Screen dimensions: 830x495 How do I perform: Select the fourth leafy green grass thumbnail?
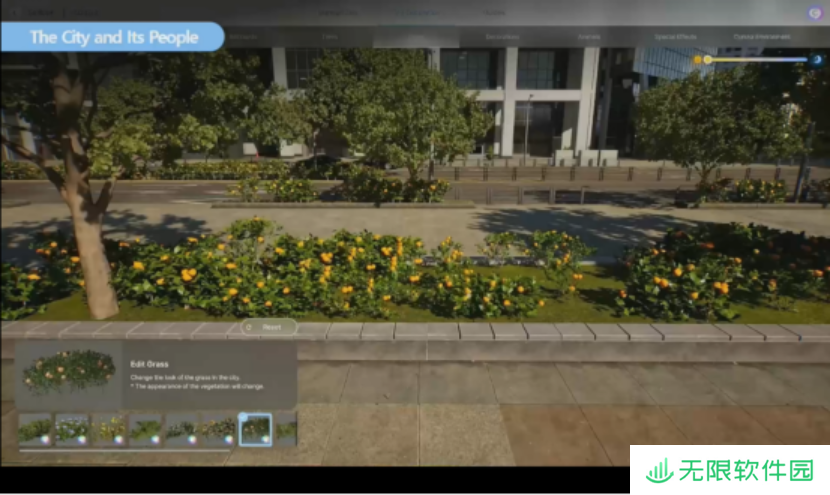pos(146,429)
